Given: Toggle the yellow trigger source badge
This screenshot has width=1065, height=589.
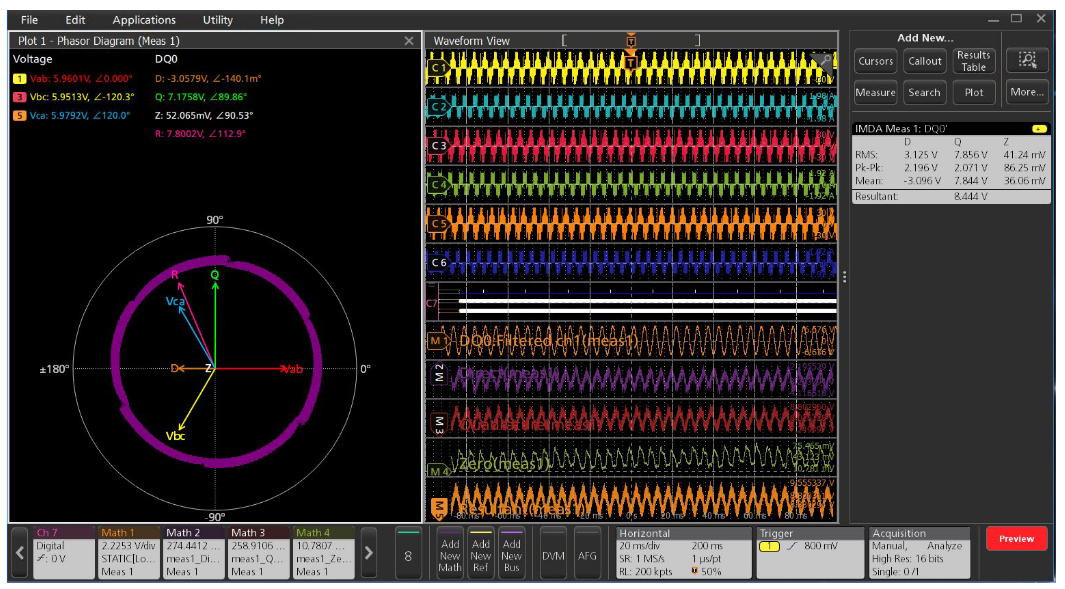Looking at the screenshot, I should click(767, 547).
